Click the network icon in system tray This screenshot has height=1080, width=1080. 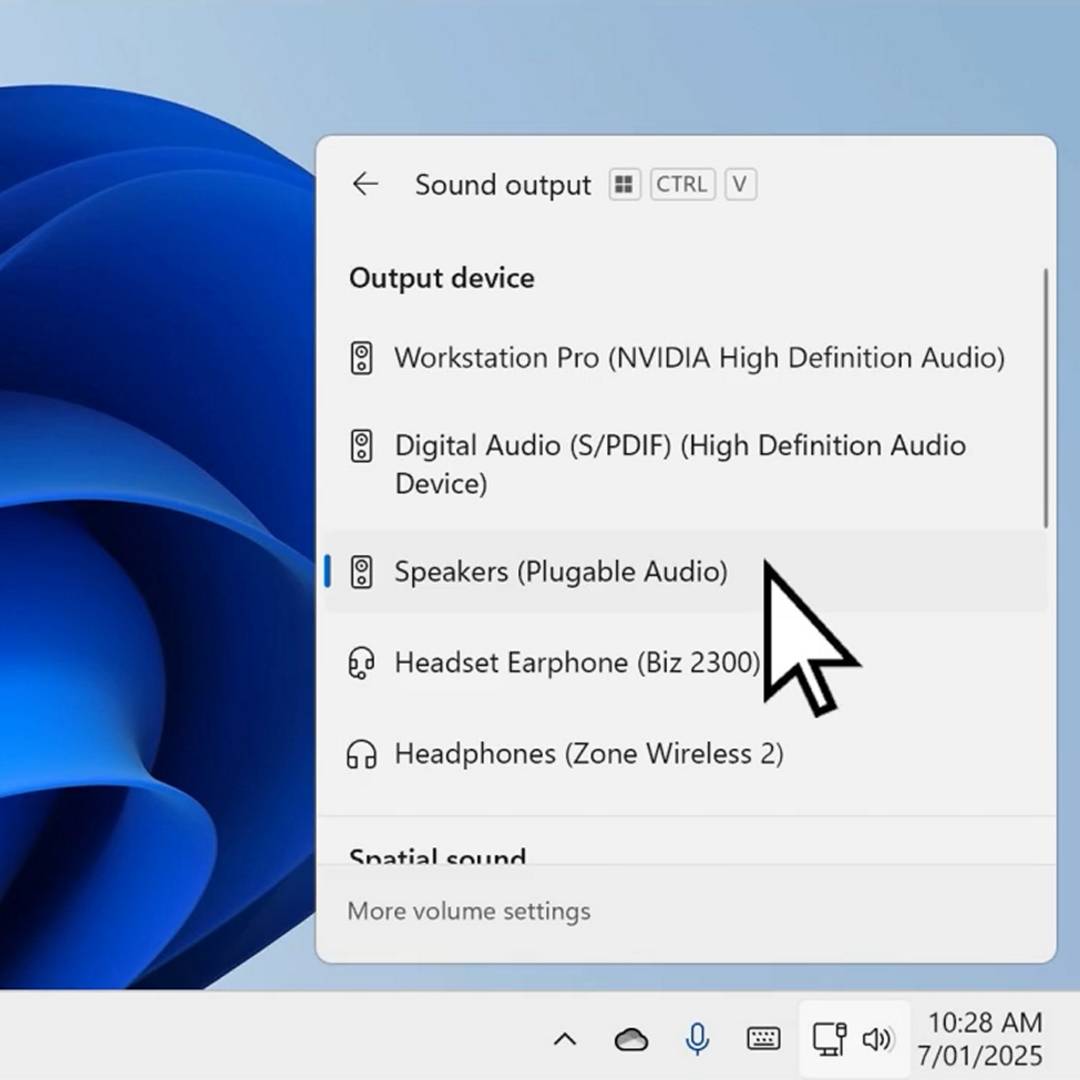[829, 1039]
